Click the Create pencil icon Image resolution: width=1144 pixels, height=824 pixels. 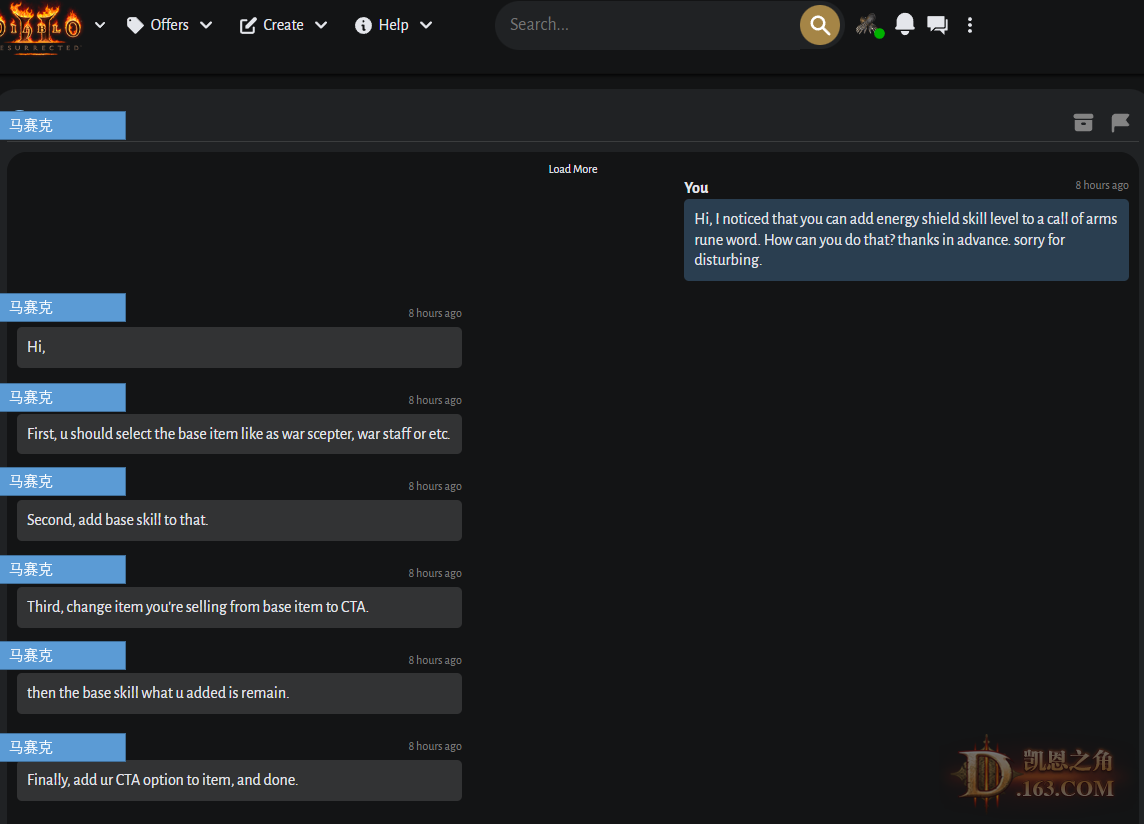248,26
